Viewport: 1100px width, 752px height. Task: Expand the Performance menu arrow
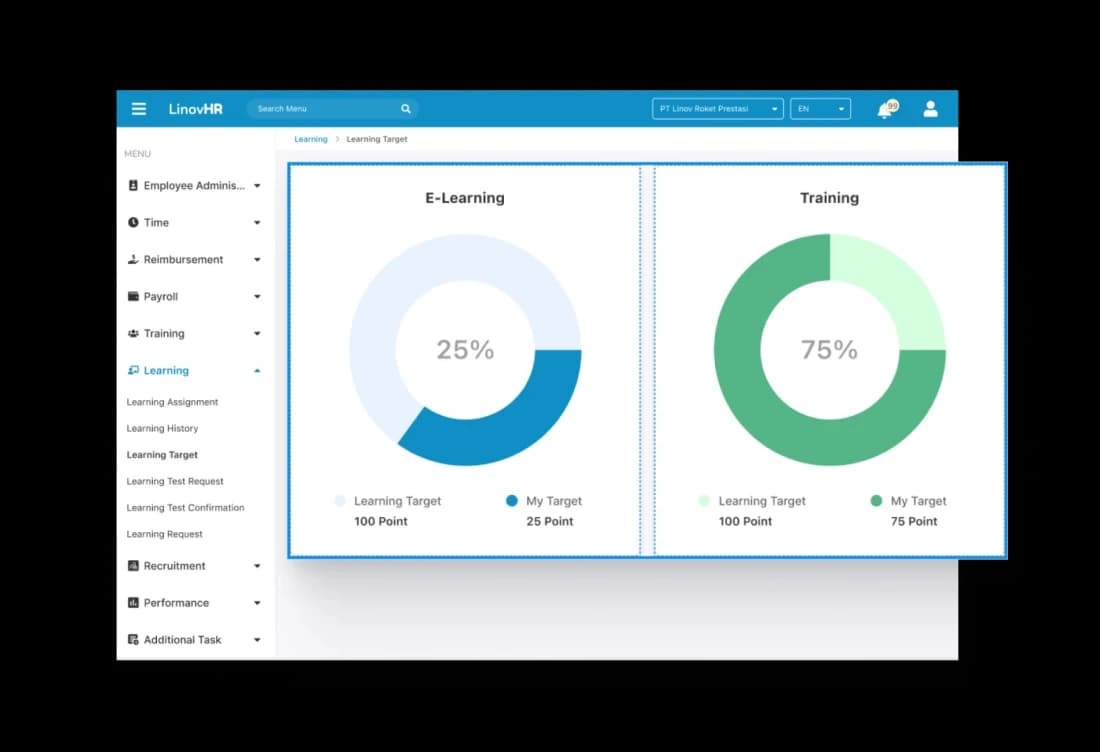[257, 603]
